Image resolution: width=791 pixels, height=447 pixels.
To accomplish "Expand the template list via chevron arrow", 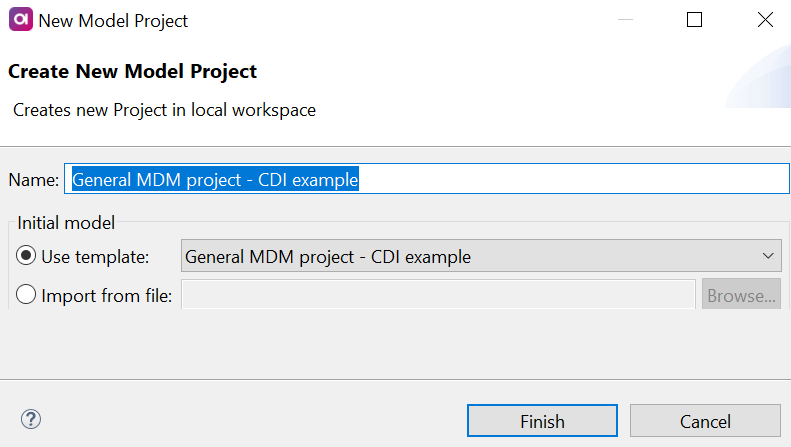I will [x=768, y=256].
